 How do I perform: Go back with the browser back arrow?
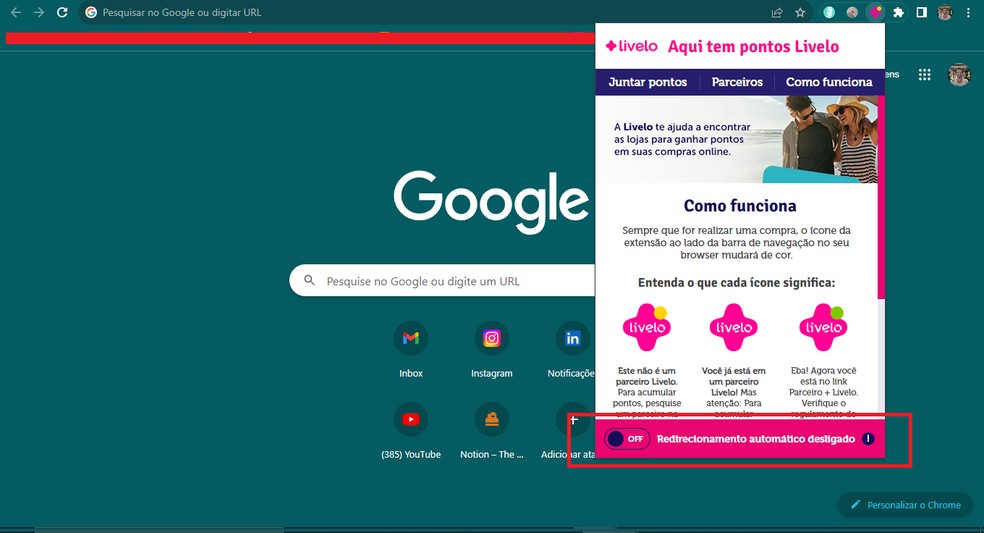[x=16, y=12]
